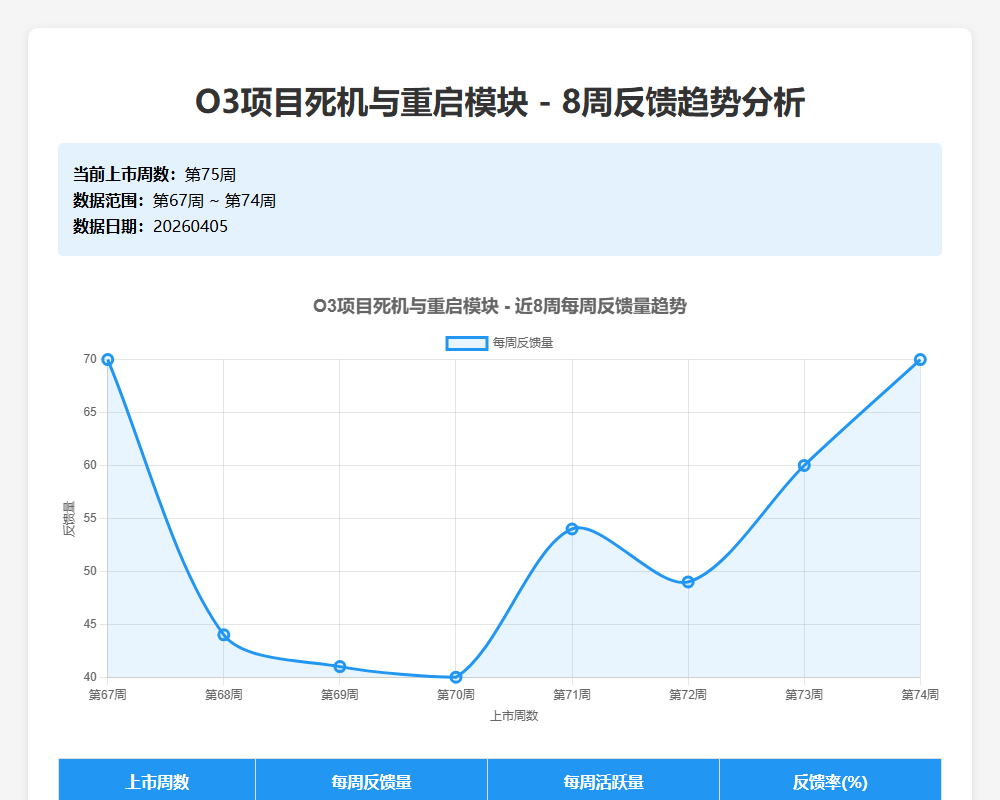
Task: Click the x-axis title 上市周数 below chart
Action: (x=514, y=716)
